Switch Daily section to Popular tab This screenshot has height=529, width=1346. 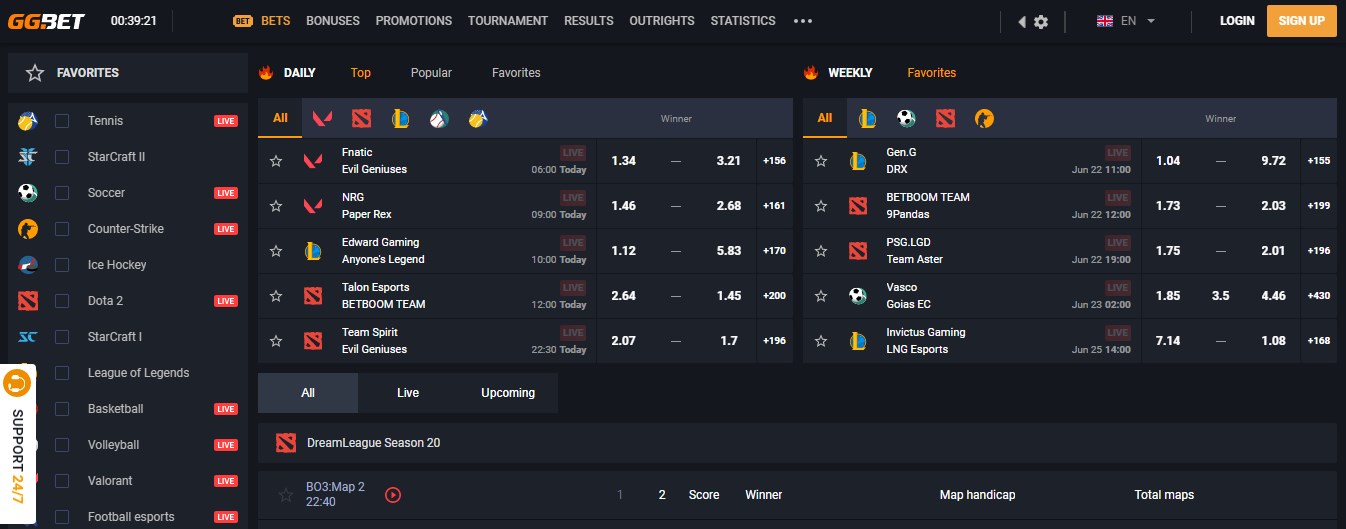[x=431, y=73]
